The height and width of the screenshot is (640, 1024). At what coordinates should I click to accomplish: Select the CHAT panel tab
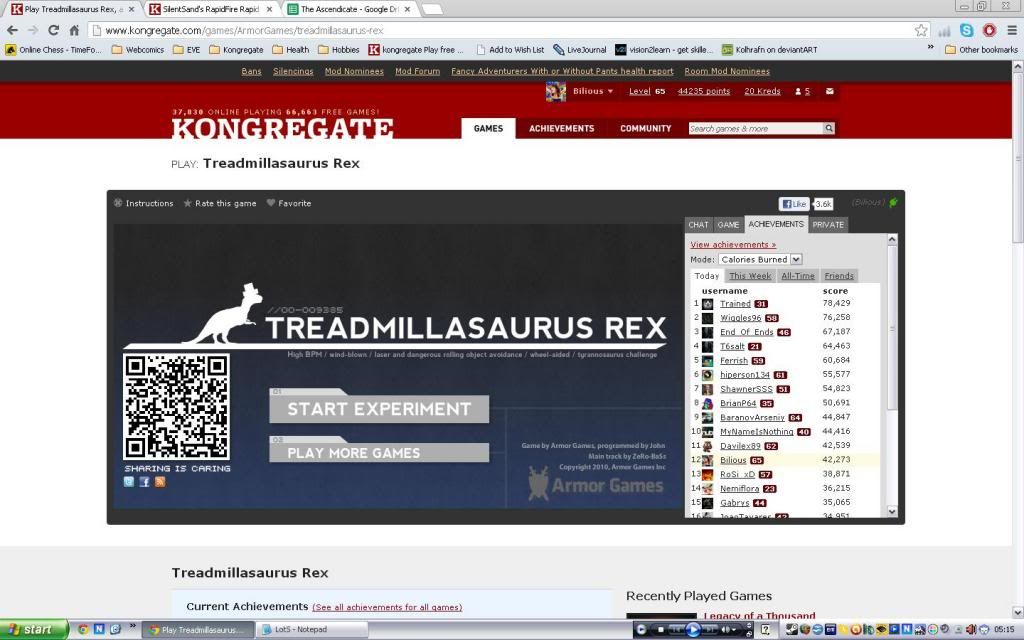(x=698, y=225)
